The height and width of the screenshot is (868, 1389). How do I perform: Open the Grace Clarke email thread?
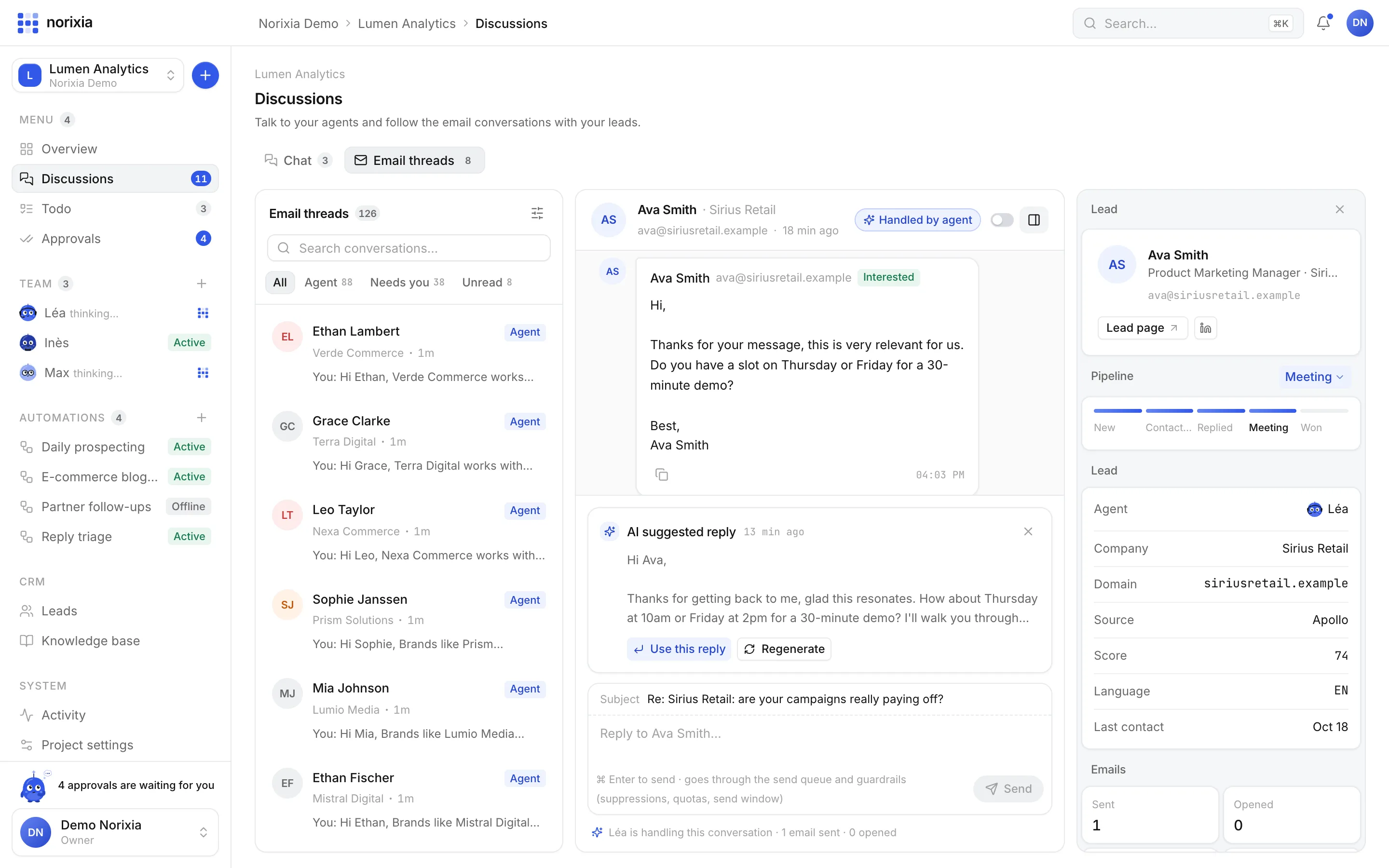pyautogui.click(x=409, y=443)
